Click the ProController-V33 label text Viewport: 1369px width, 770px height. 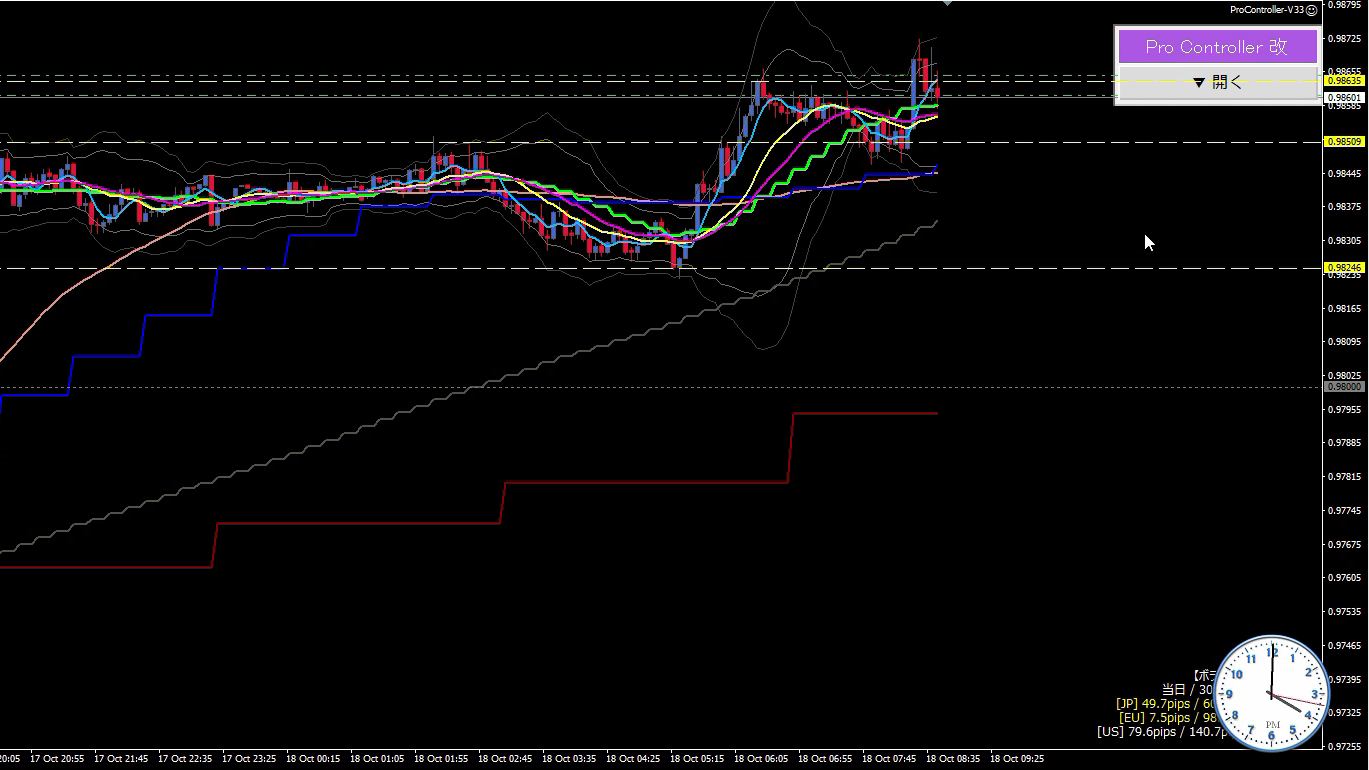click(1266, 10)
